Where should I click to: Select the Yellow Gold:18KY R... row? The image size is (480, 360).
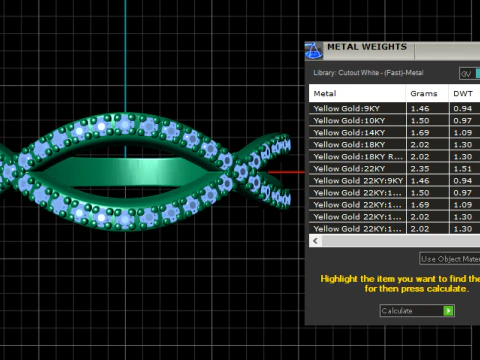pyautogui.click(x=394, y=156)
